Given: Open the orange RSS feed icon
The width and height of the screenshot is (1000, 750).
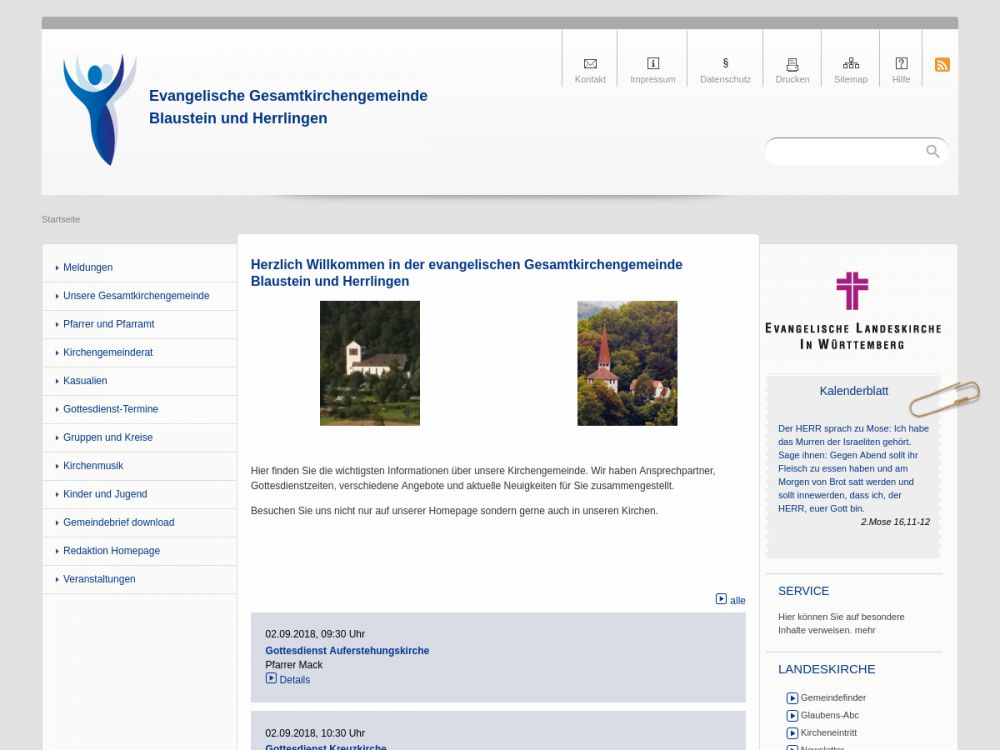Looking at the screenshot, I should 942,65.
